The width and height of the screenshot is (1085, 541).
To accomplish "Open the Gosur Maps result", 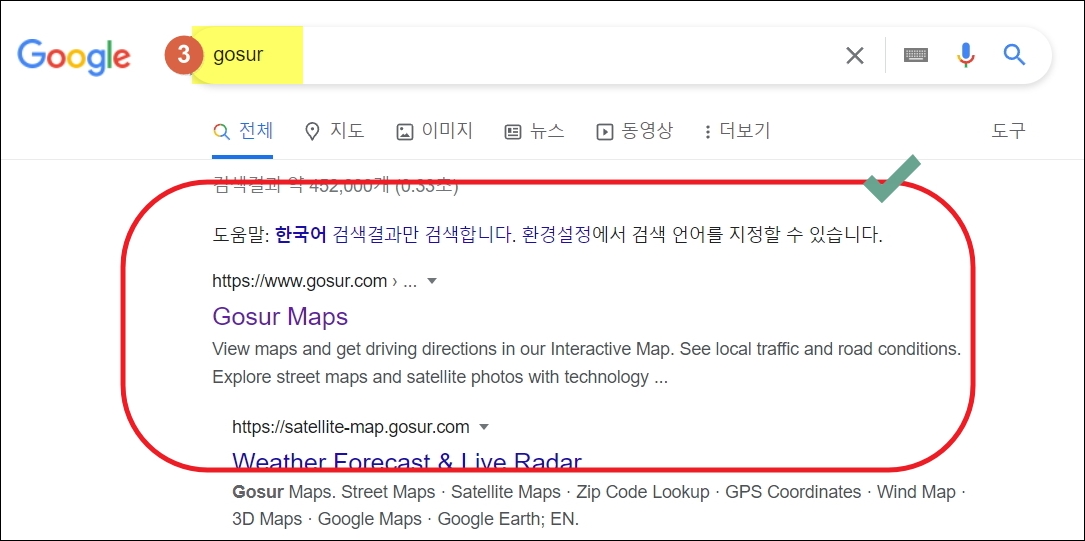I will 280,316.
